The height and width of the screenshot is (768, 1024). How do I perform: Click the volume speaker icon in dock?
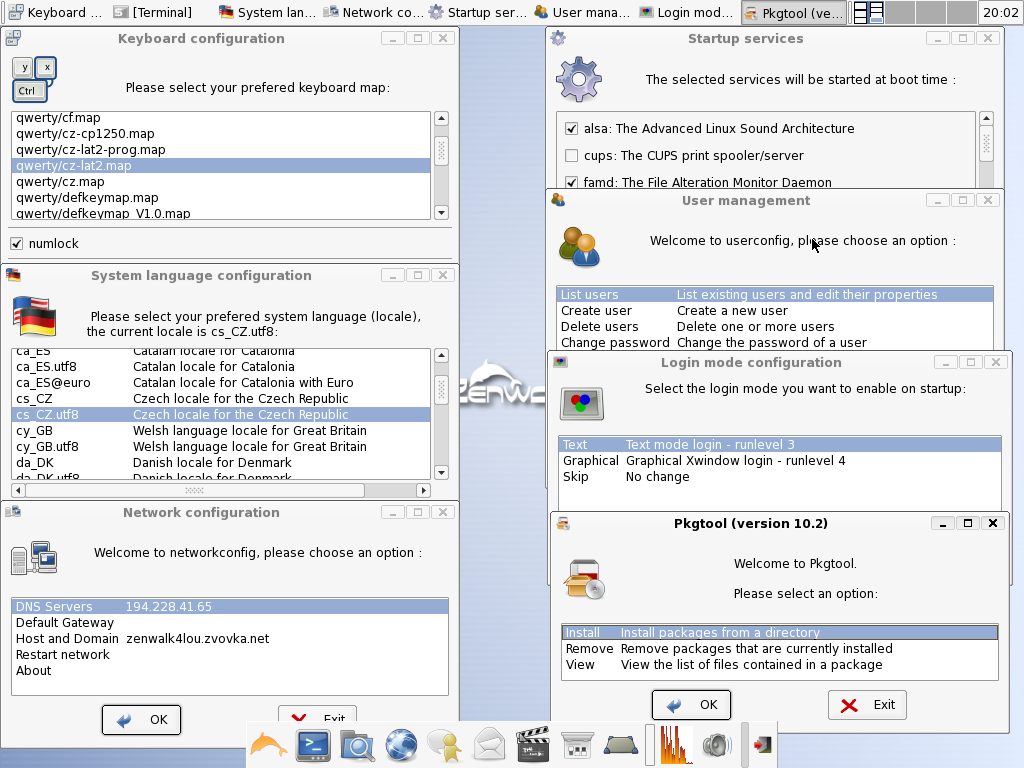click(717, 745)
